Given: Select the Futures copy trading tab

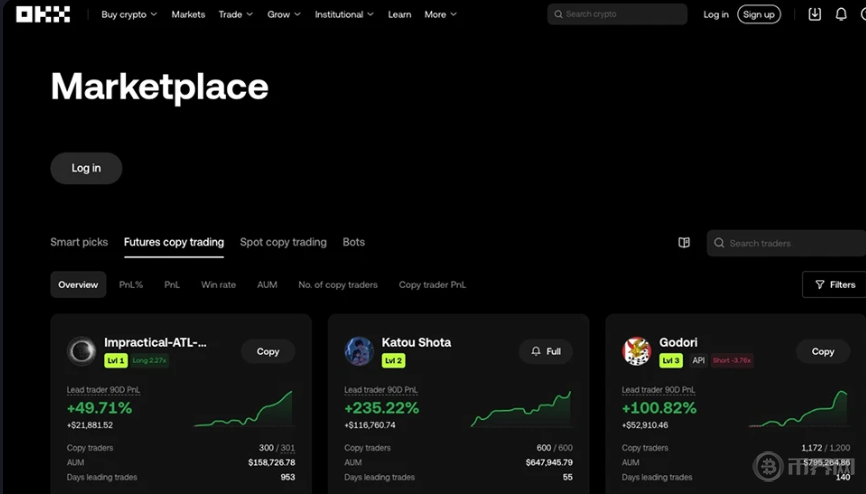Looking at the screenshot, I should (x=174, y=242).
